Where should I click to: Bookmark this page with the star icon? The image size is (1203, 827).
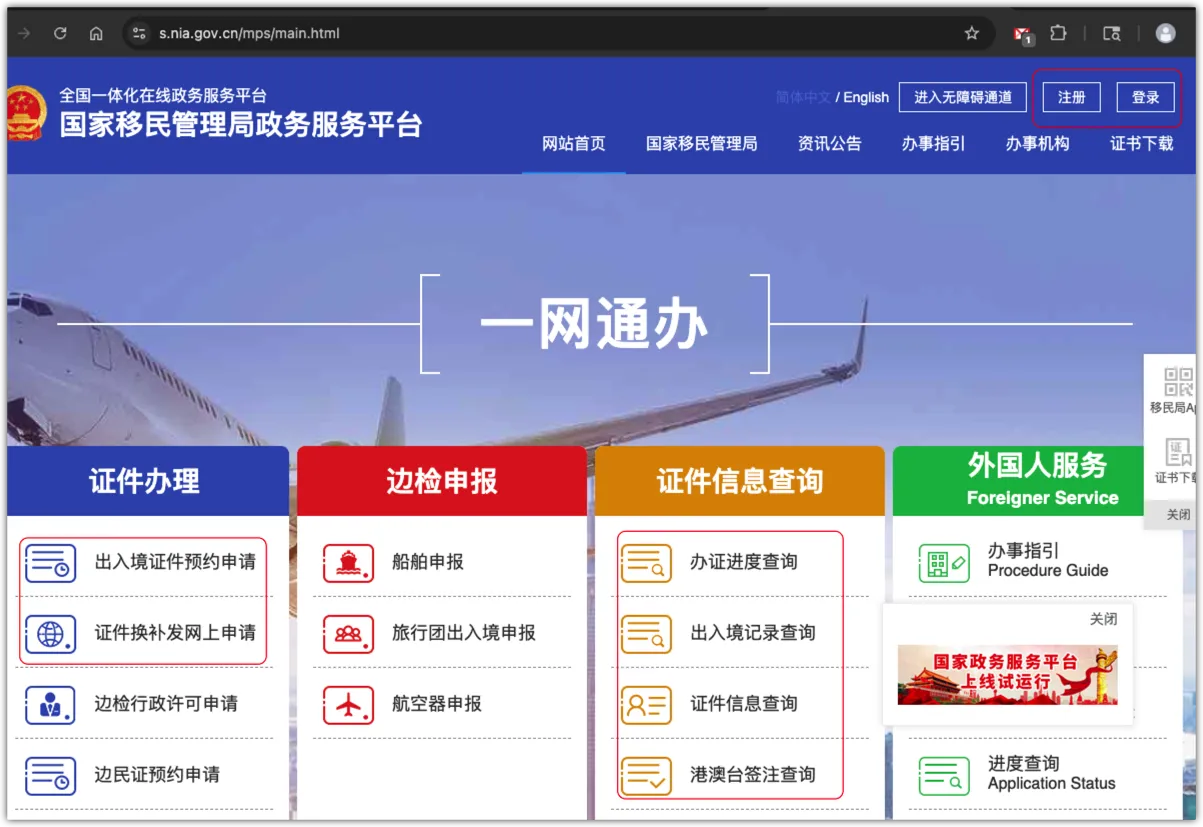pyautogui.click(x=971, y=33)
